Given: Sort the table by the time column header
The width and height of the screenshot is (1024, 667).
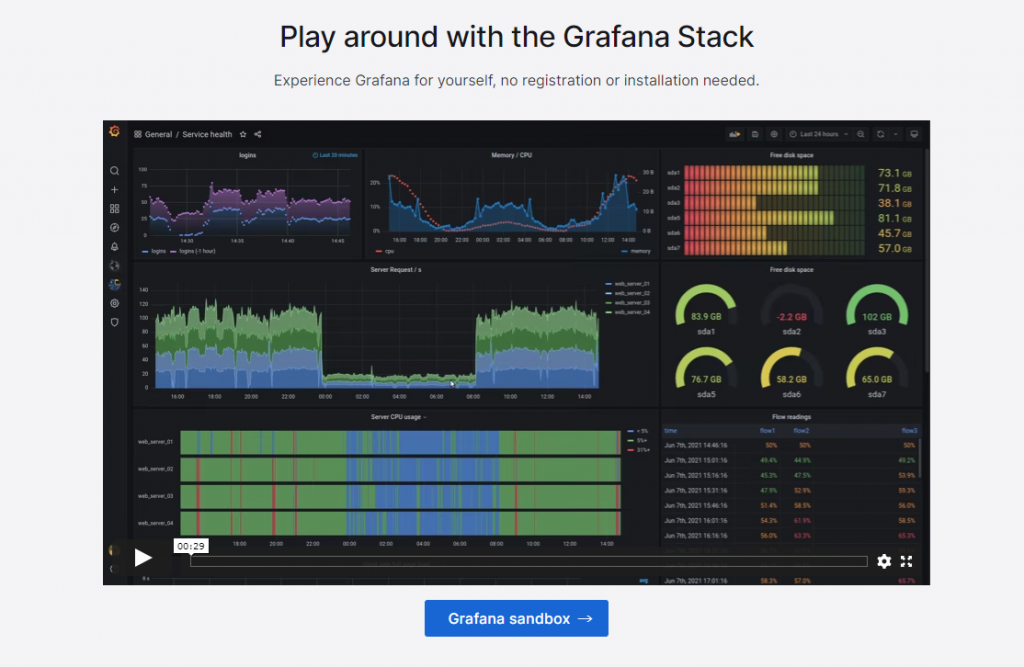Looking at the screenshot, I should coord(671,431).
